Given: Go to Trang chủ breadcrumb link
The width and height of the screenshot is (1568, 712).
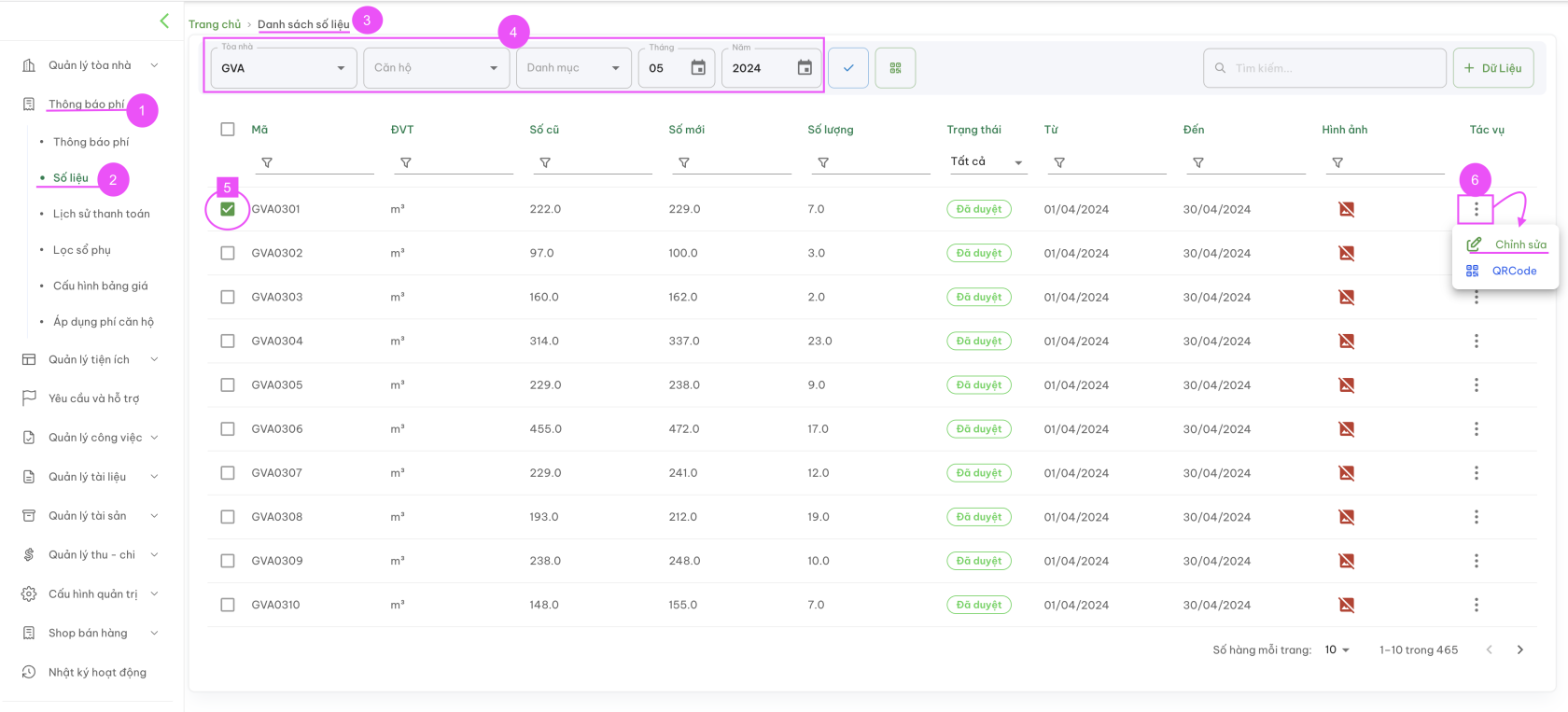Looking at the screenshot, I should pos(215,24).
